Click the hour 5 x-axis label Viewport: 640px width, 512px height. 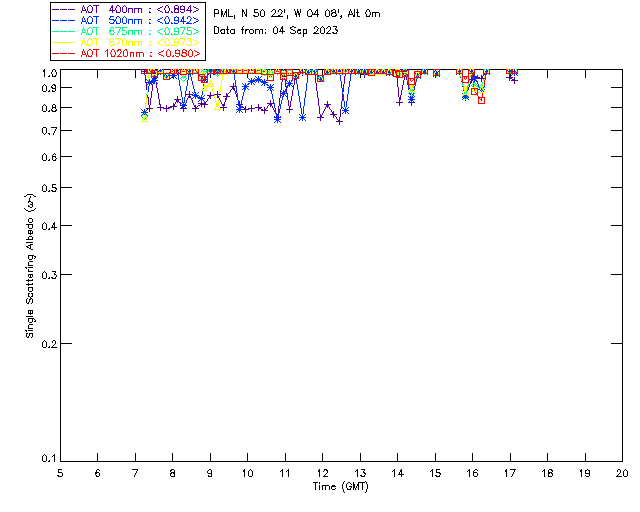(60, 474)
